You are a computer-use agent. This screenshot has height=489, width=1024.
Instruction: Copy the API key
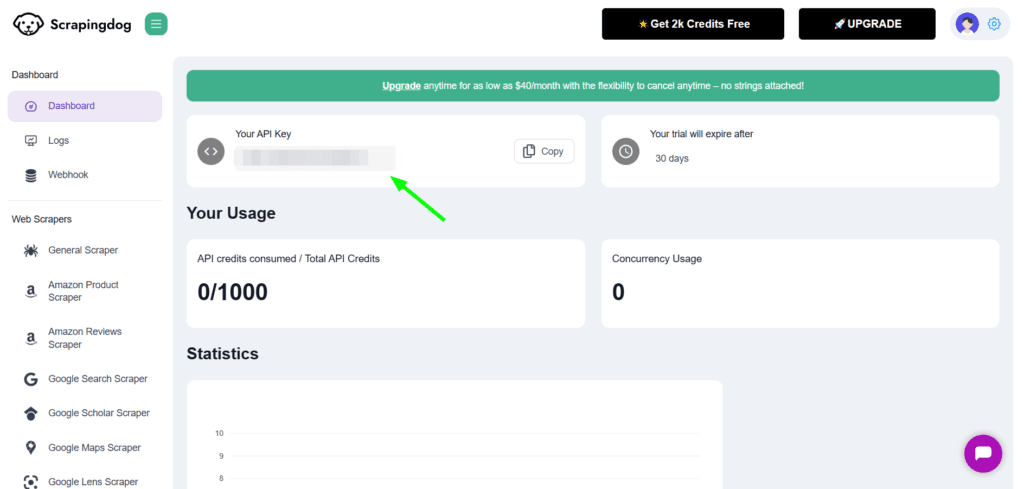click(544, 151)
